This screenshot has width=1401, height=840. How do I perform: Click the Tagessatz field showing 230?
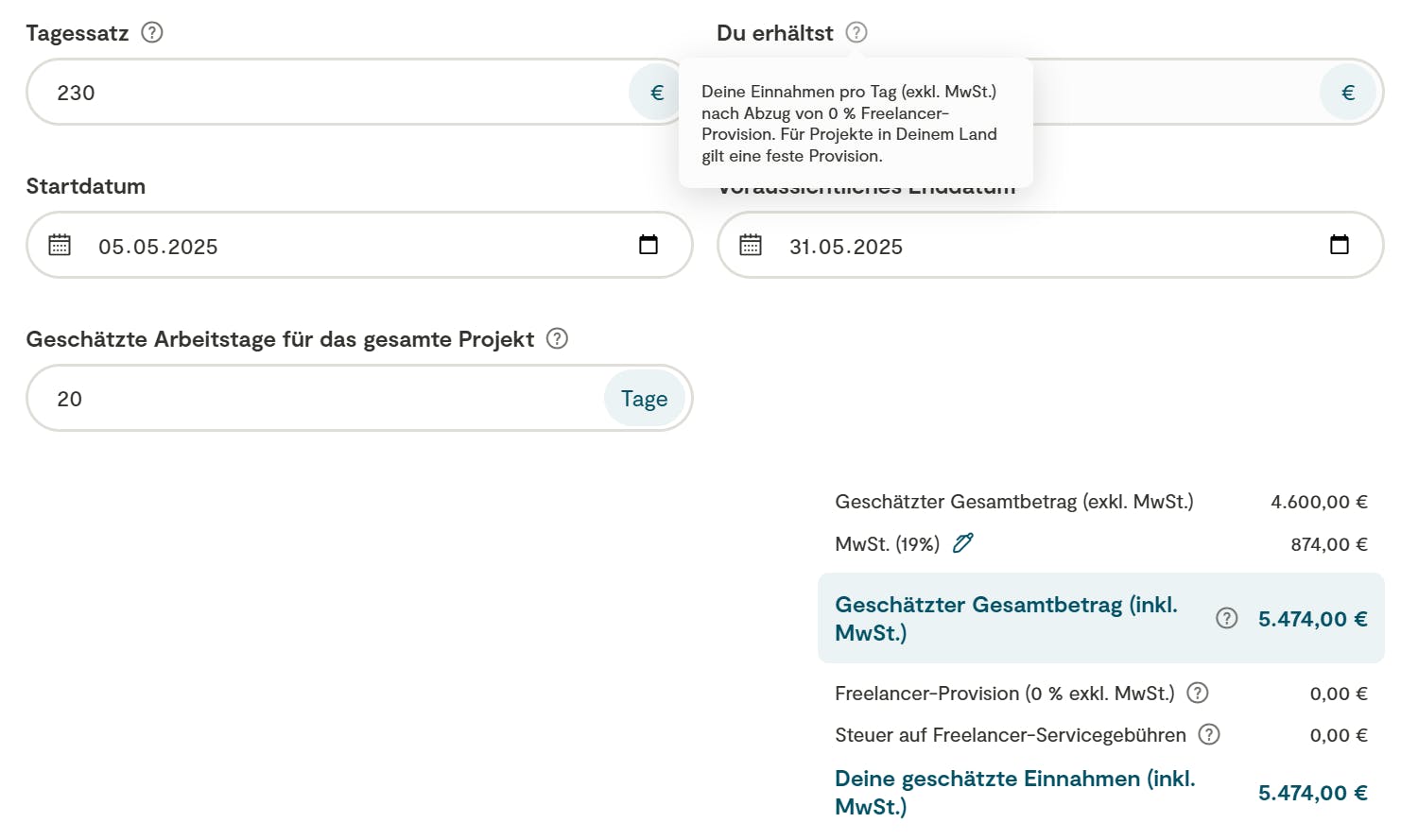click(x=359, y=92)
